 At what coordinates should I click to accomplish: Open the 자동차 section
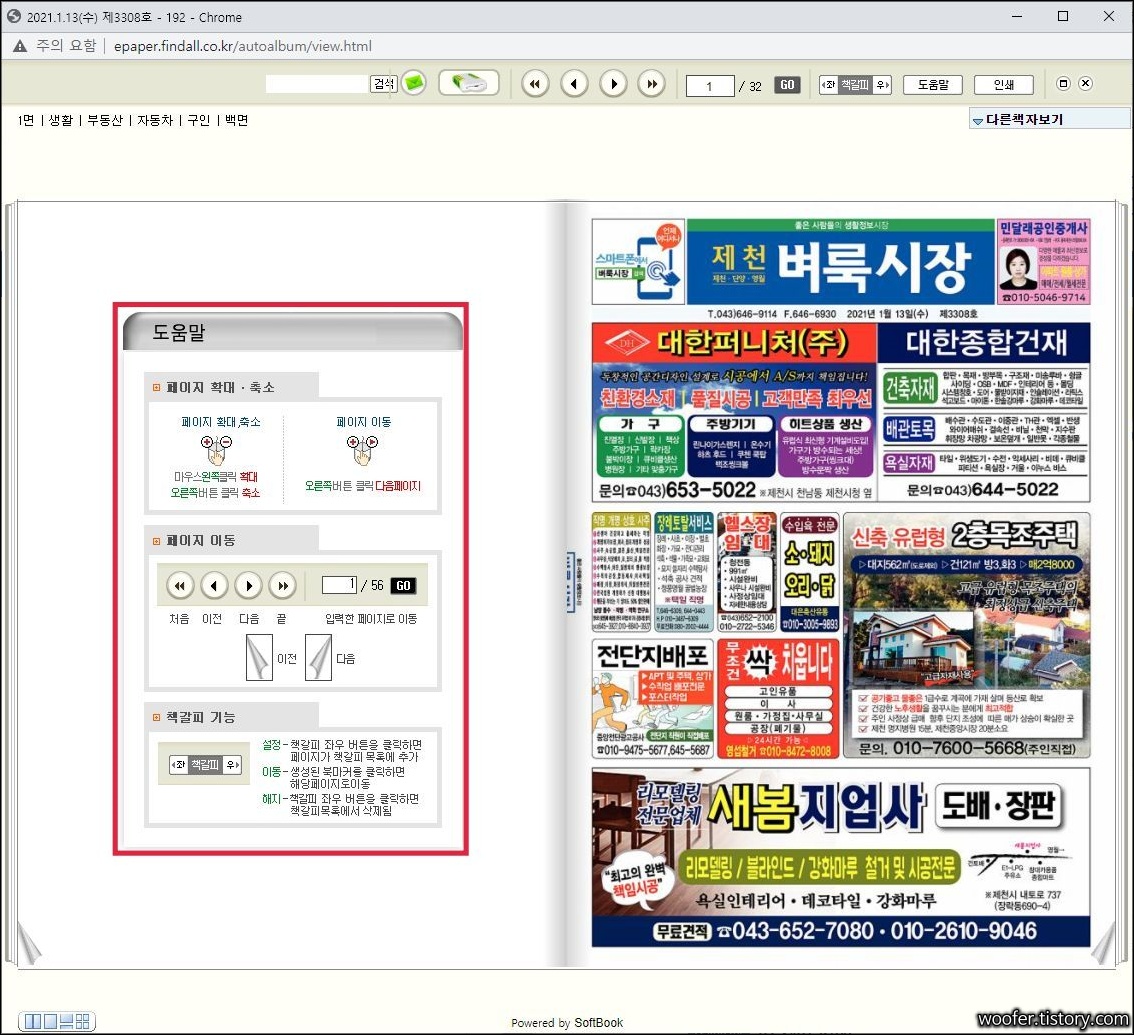(155, 120)
